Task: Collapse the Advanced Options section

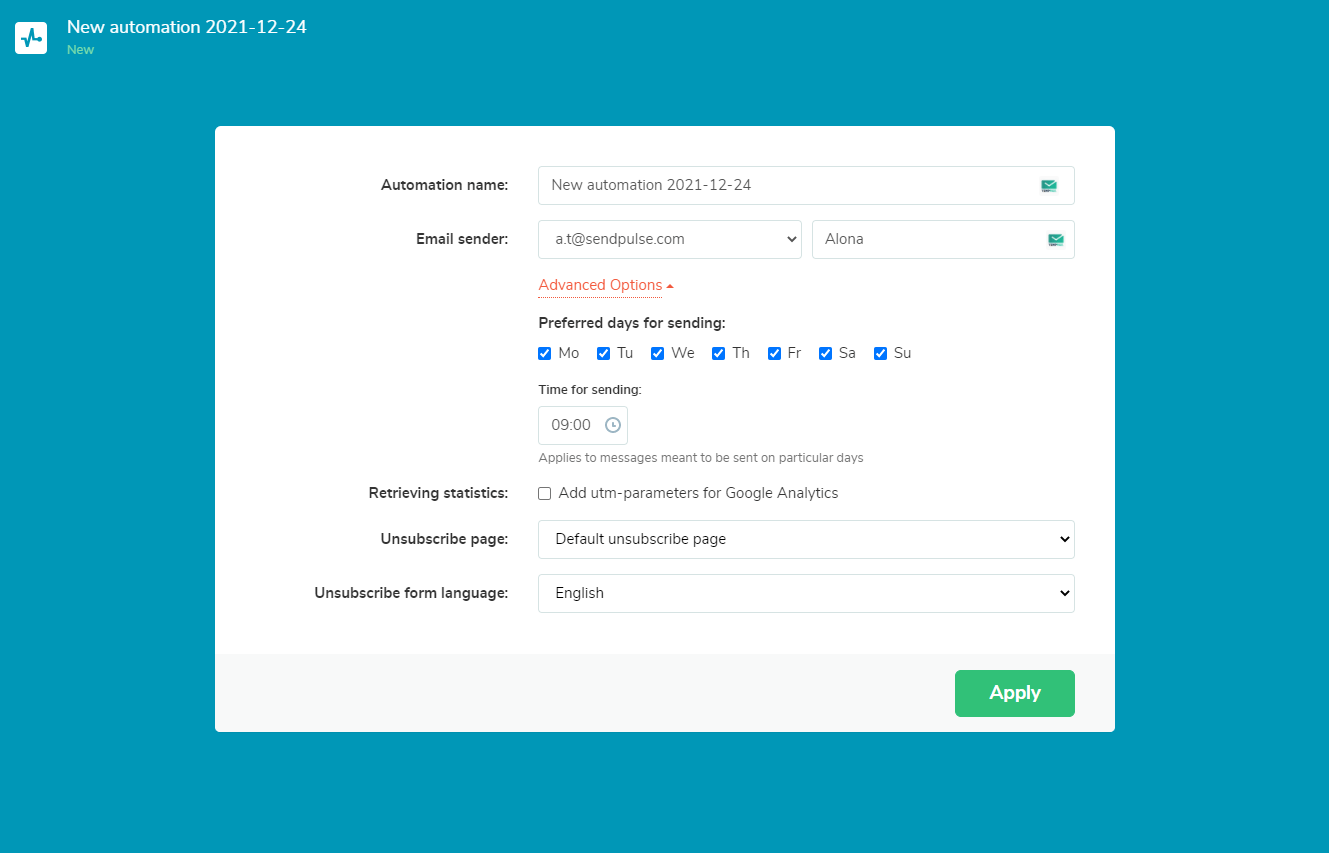Action: point(606,285)
